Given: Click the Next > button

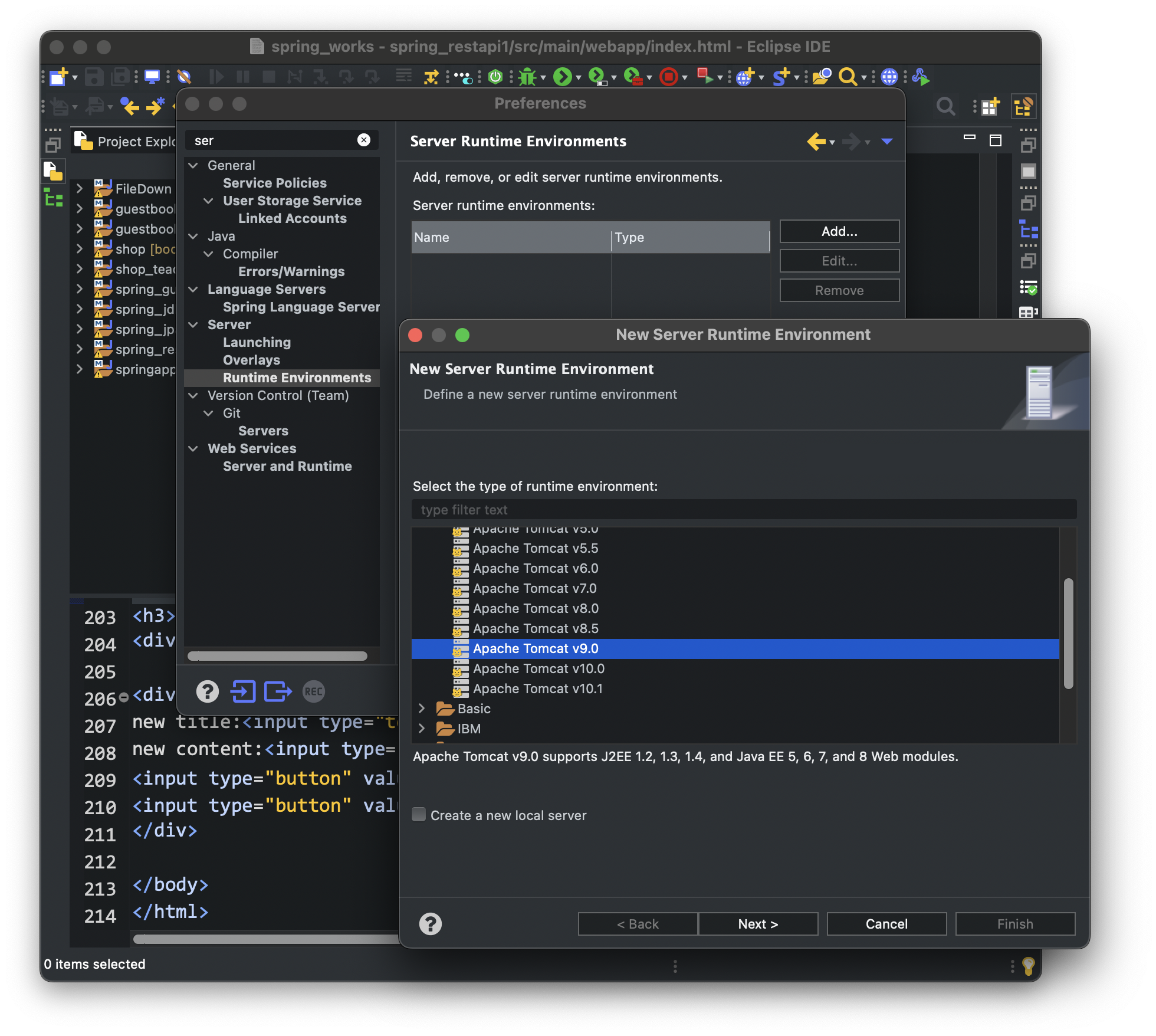Looking at the screenshot, I should pos(758,924).
